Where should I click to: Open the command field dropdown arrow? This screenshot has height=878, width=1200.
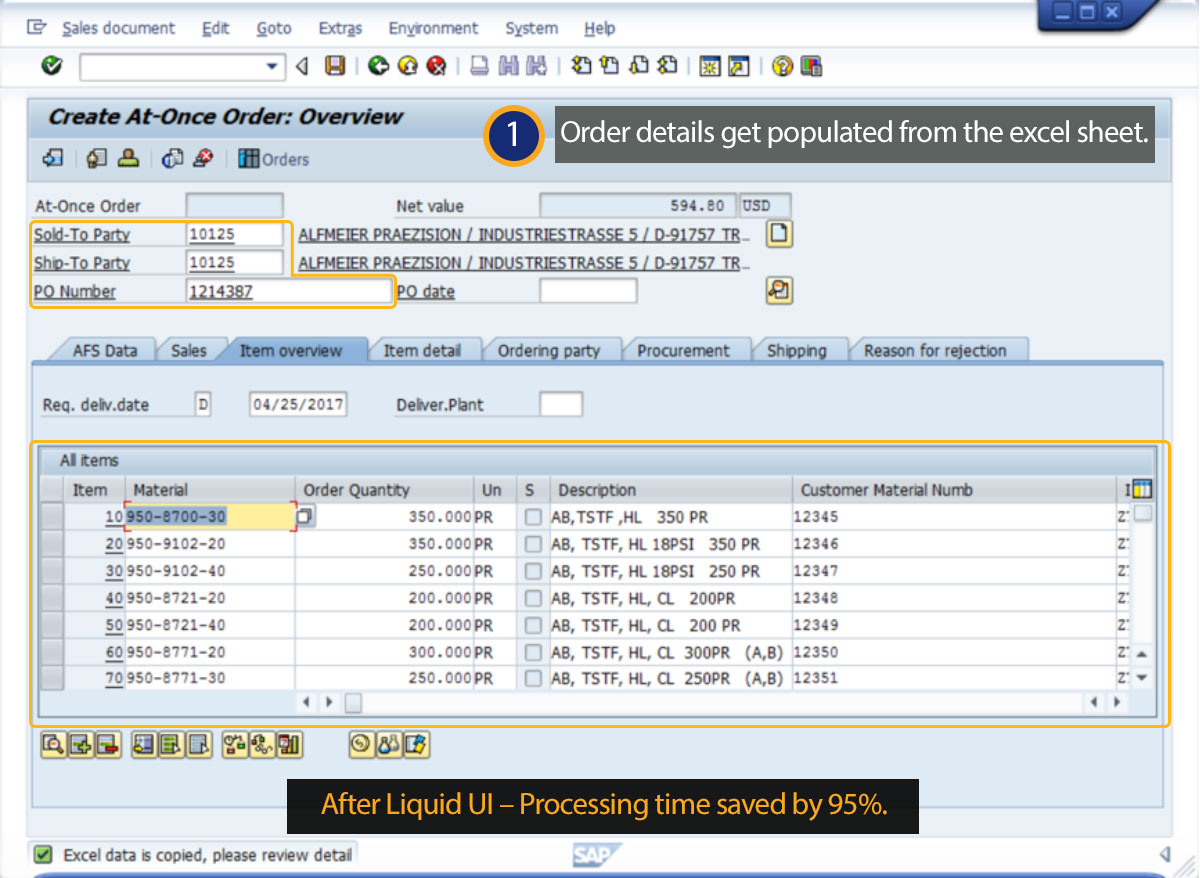(x=272, y=67)
